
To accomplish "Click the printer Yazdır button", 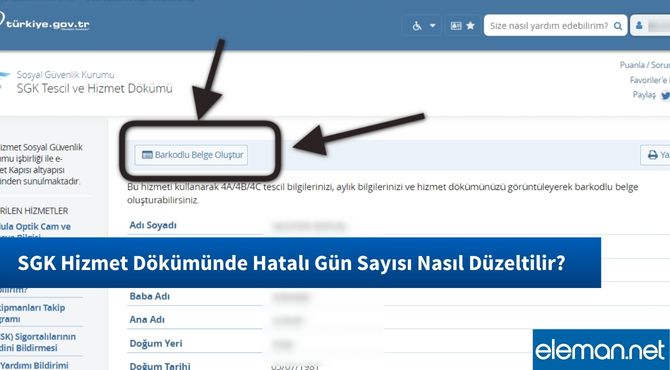I will point(656,155).
